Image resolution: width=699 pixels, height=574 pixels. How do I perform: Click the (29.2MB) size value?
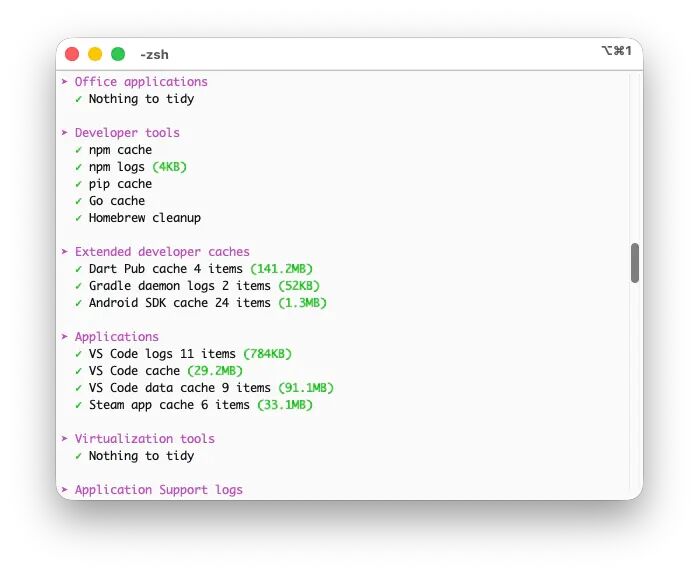(x=215, y=371)
